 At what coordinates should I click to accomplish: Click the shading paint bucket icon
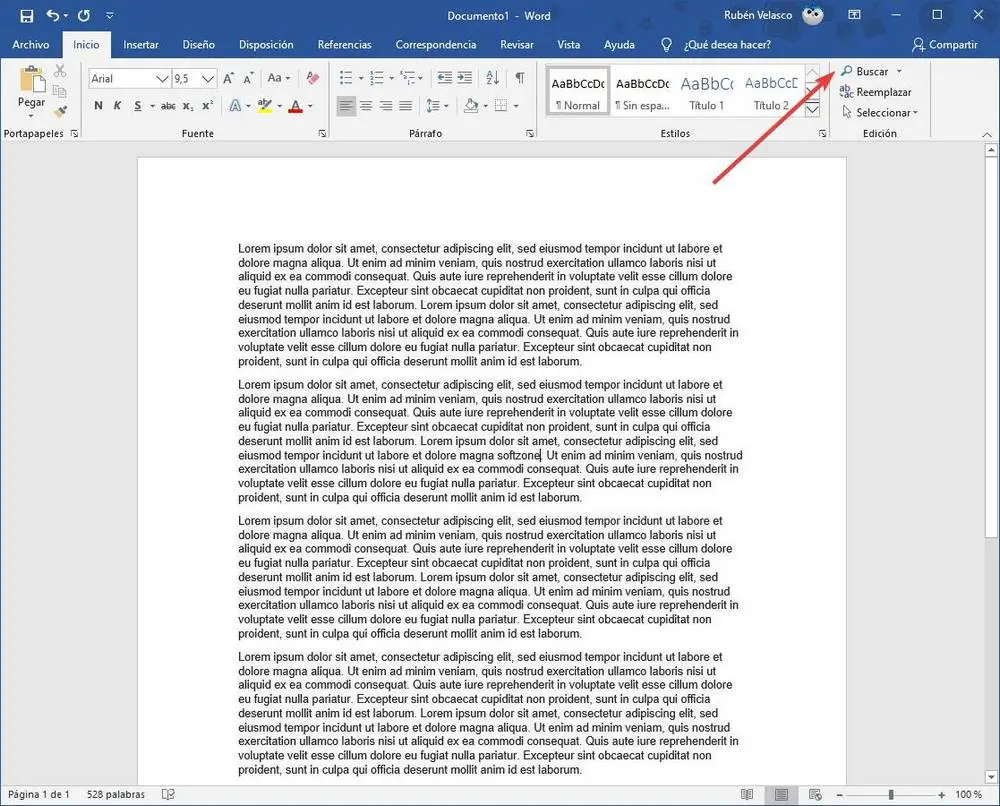471,106
